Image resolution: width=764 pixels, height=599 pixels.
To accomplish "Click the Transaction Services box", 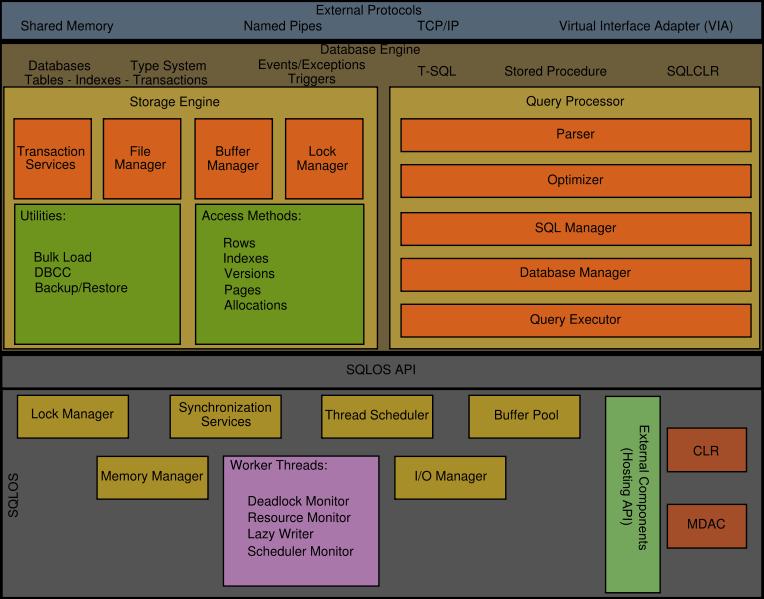I will [53, 158].
